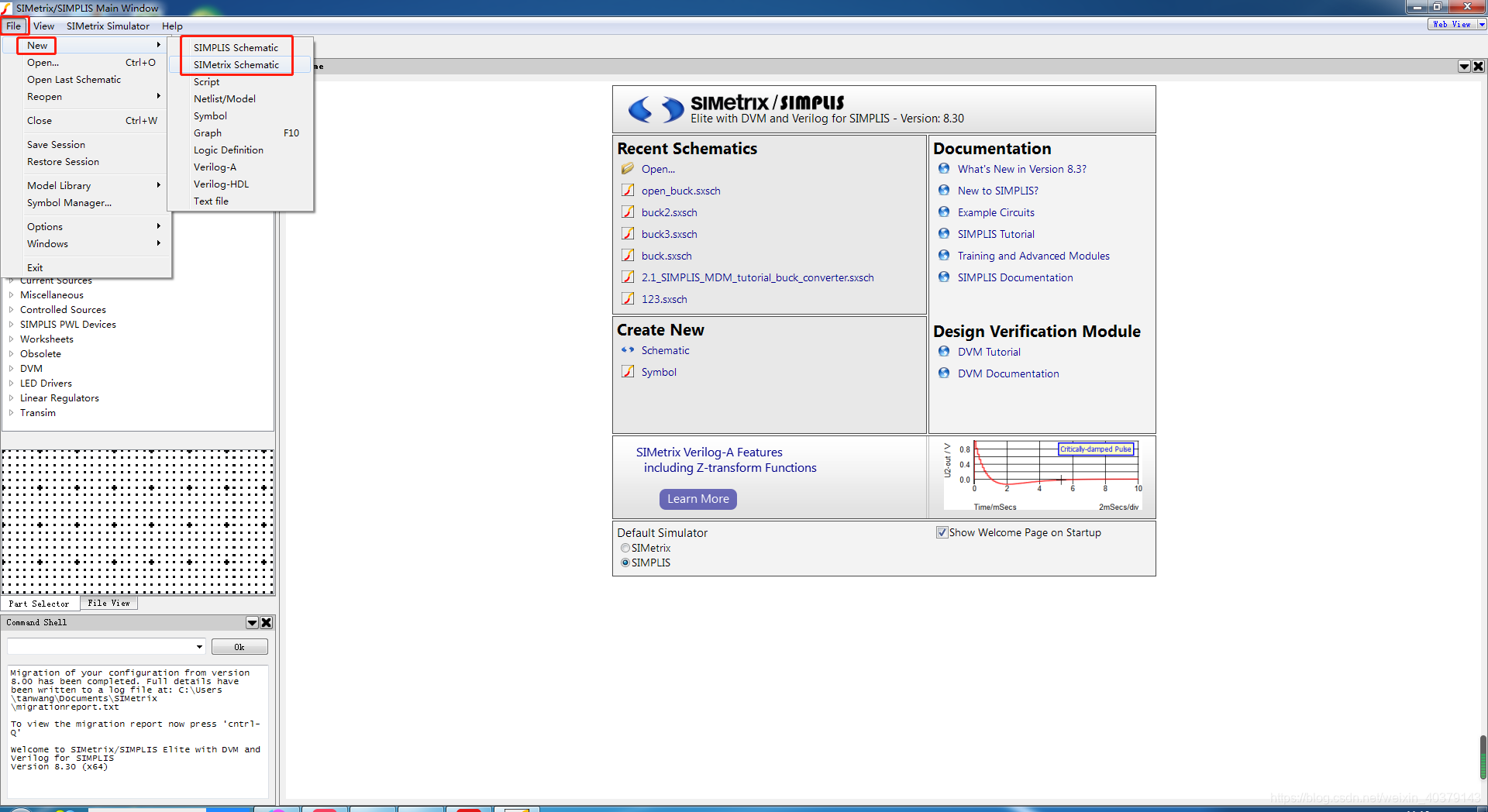The image size is (1488, 812).
Task: Click the schematic file icon next to open_buck.sxsch
Action: click(x=628, y=191)
